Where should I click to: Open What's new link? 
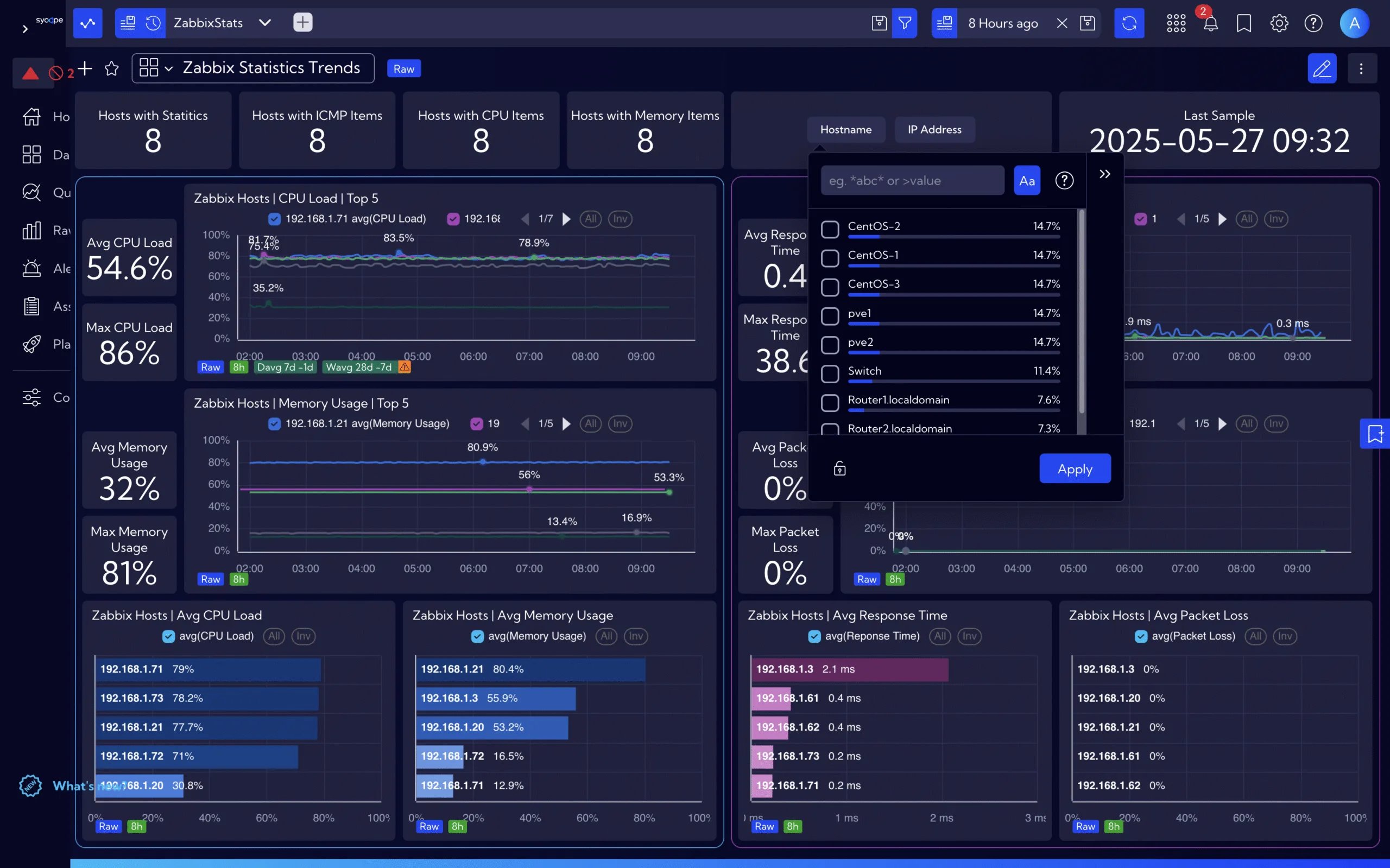click(x=72, y=786)
